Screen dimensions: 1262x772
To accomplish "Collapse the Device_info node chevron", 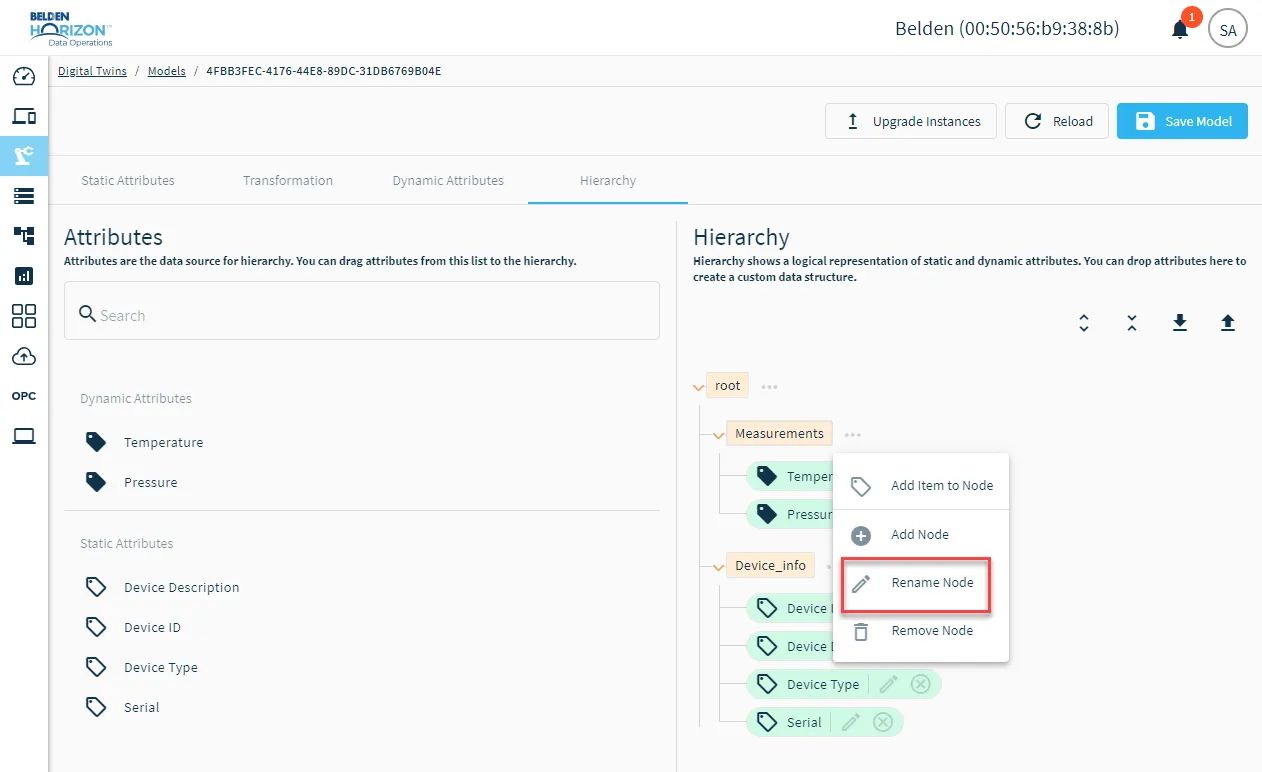I will point(718,567).
